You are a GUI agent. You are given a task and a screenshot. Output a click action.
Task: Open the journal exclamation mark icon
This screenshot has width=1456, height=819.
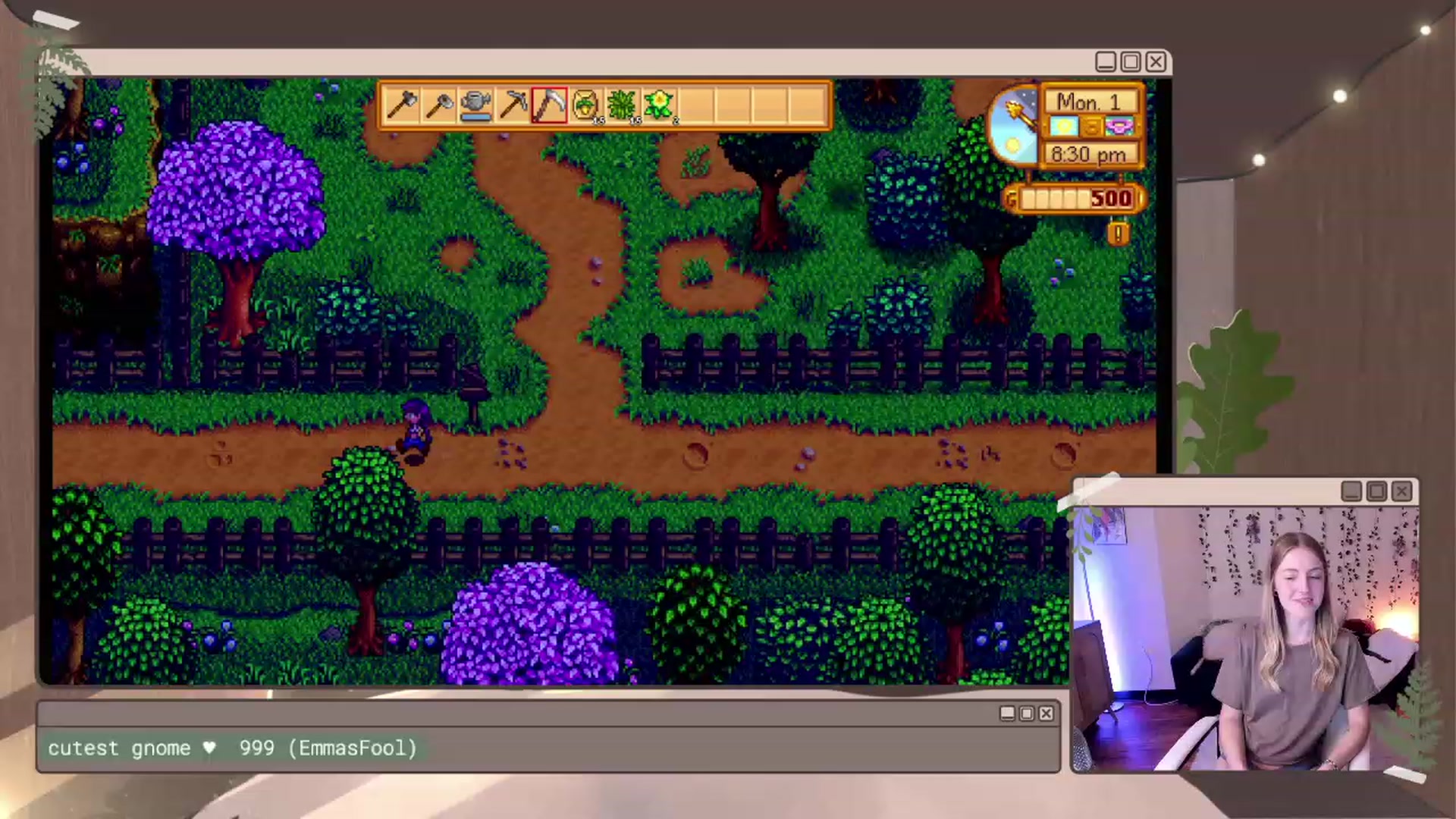click(x=1118, y=233)
